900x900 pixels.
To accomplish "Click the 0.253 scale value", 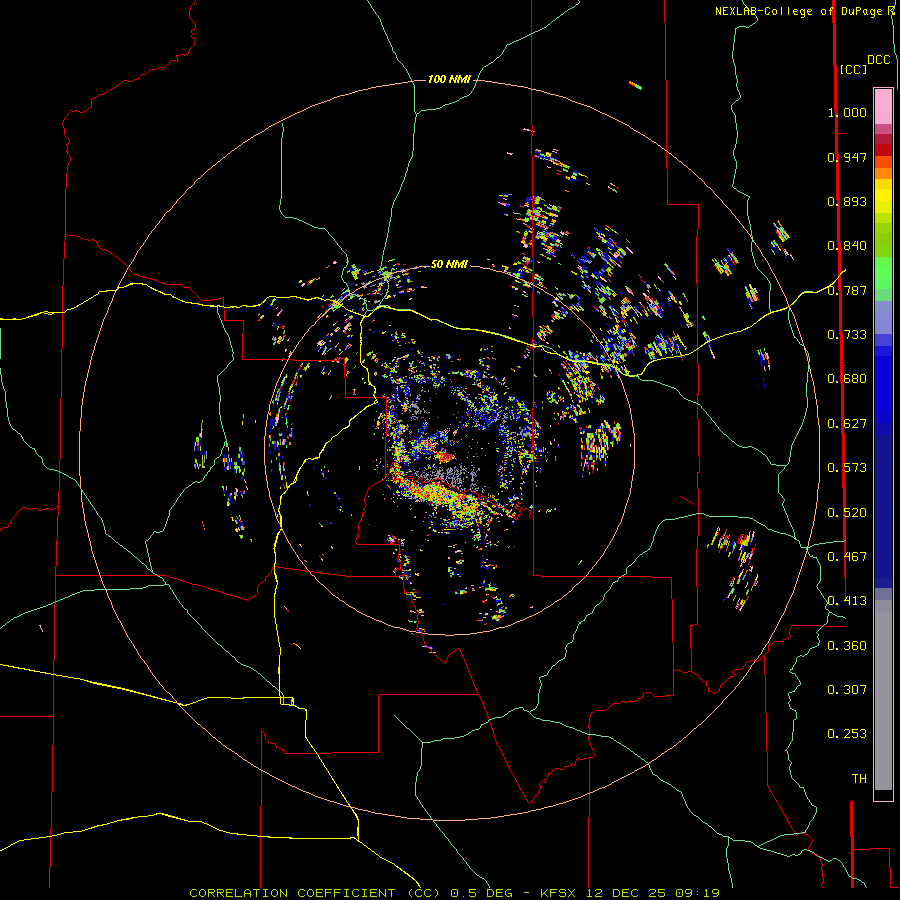I will [847, 734].
